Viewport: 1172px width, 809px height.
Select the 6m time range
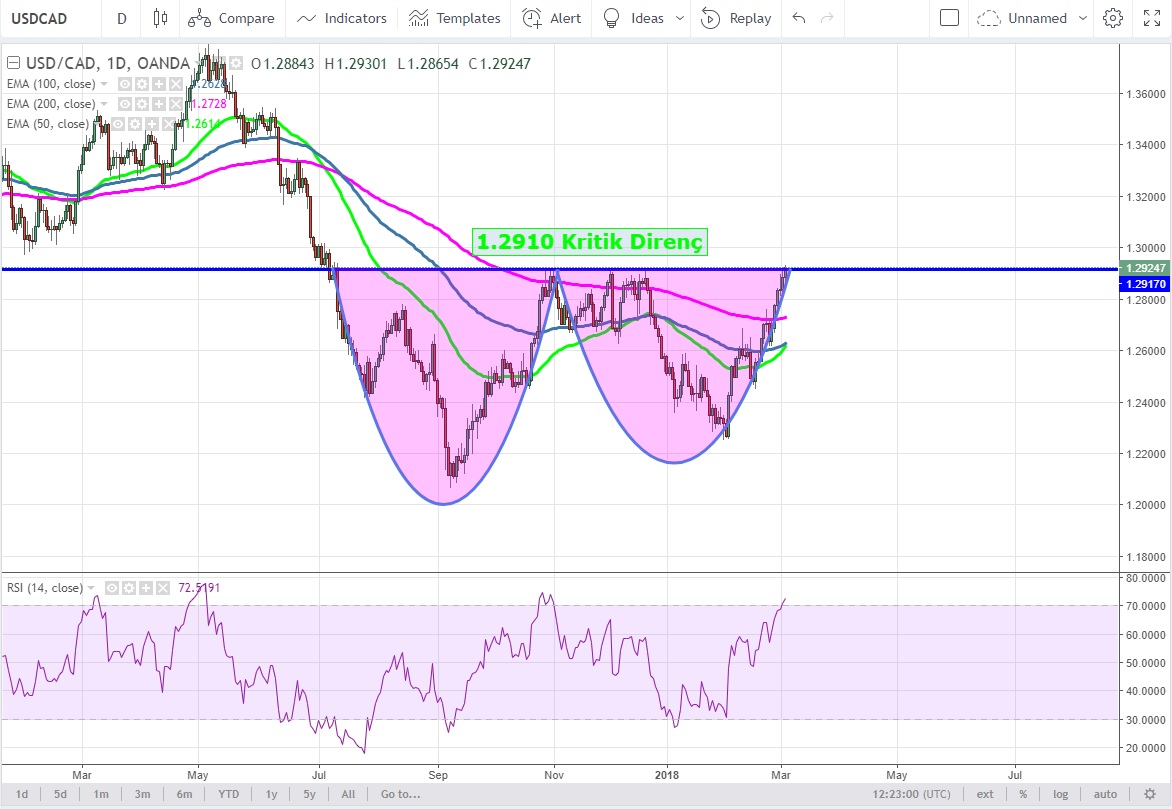[184, 794]
